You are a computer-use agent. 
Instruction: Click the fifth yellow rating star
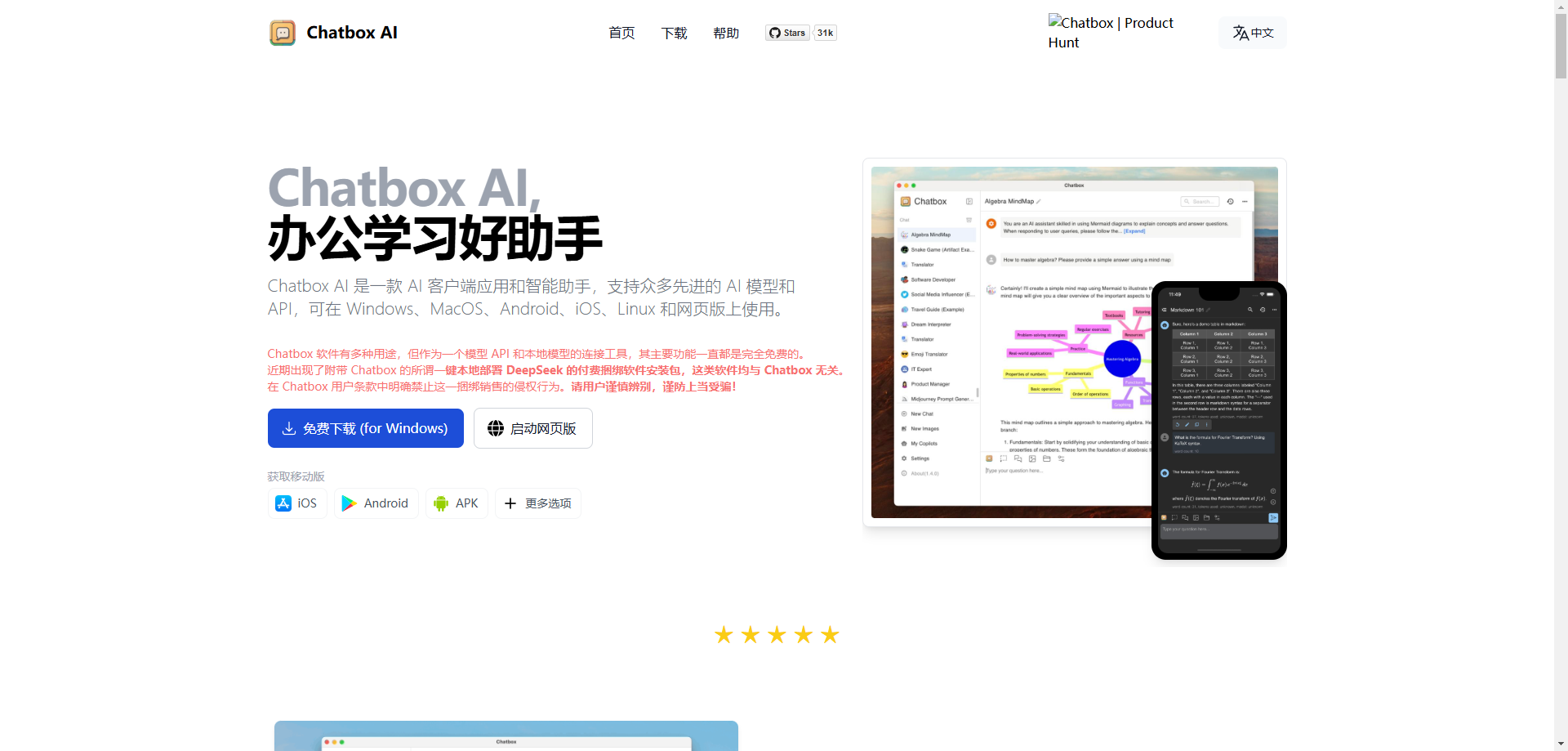click(x=830, y=635)
